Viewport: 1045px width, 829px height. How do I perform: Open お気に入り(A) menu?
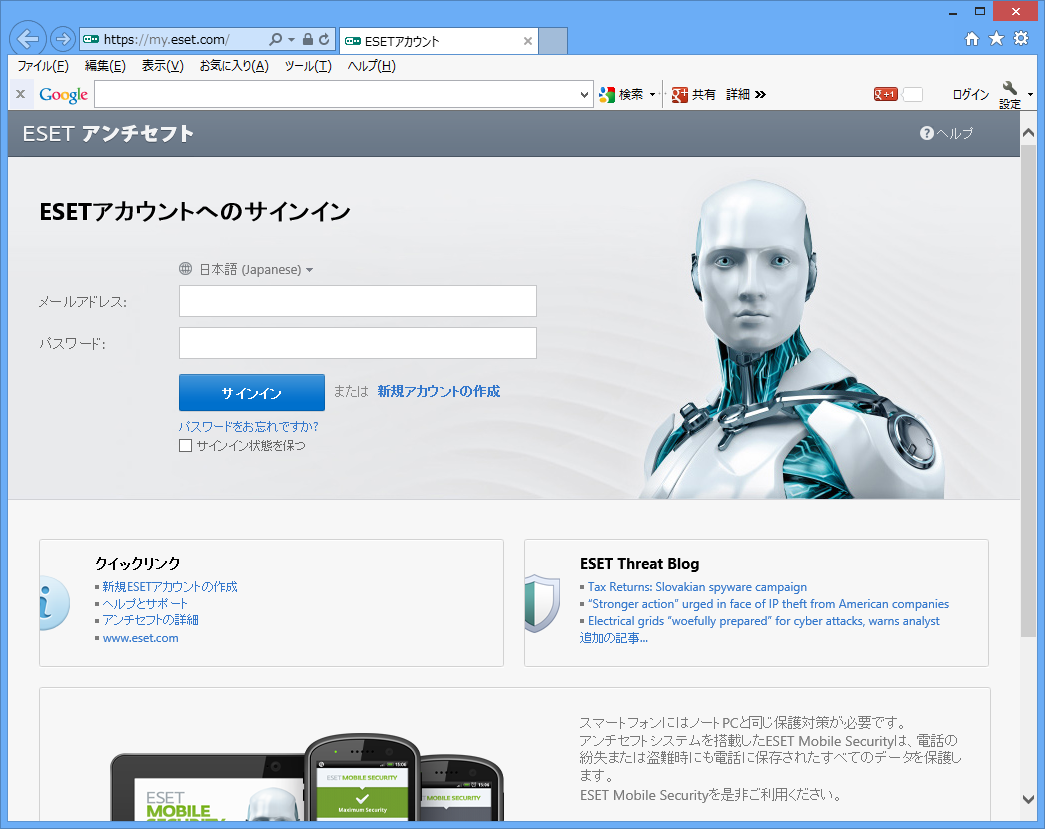point(234,66)
